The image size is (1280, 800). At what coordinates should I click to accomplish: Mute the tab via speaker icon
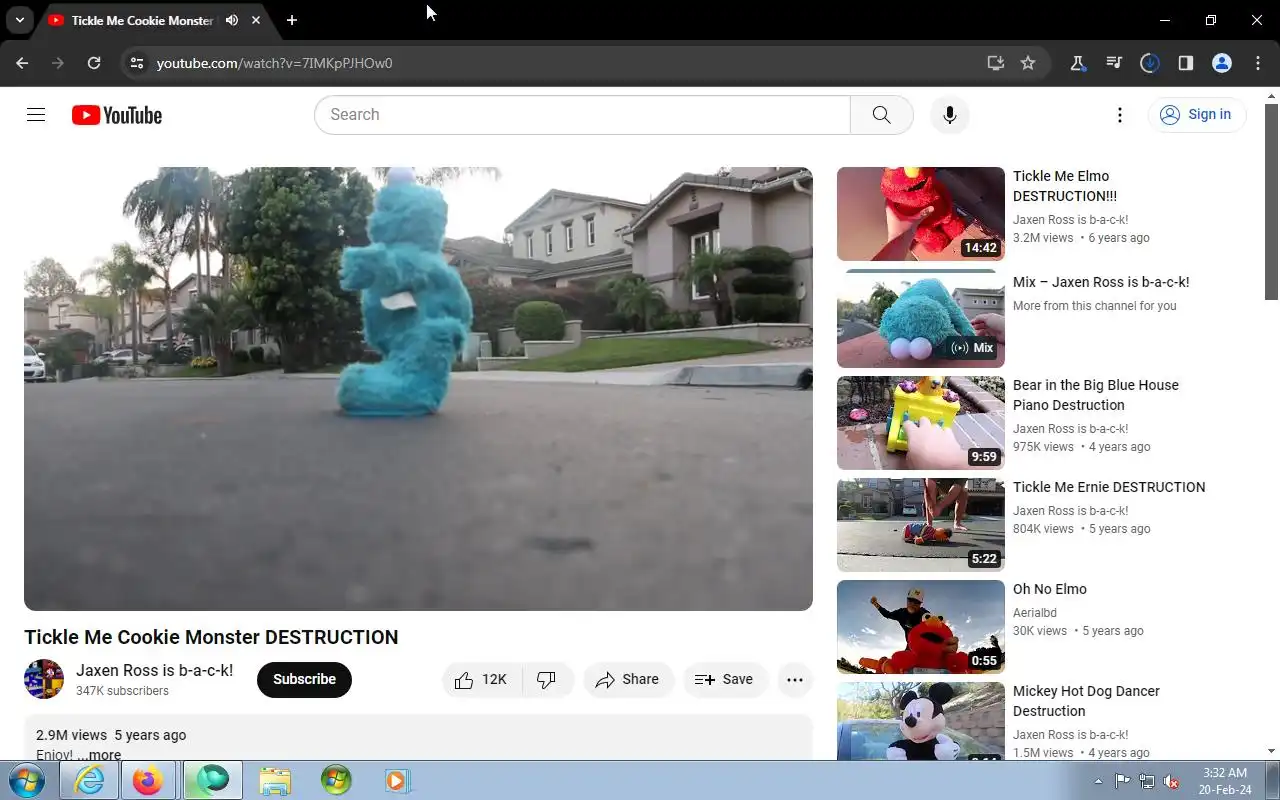(x=232, y=20)
